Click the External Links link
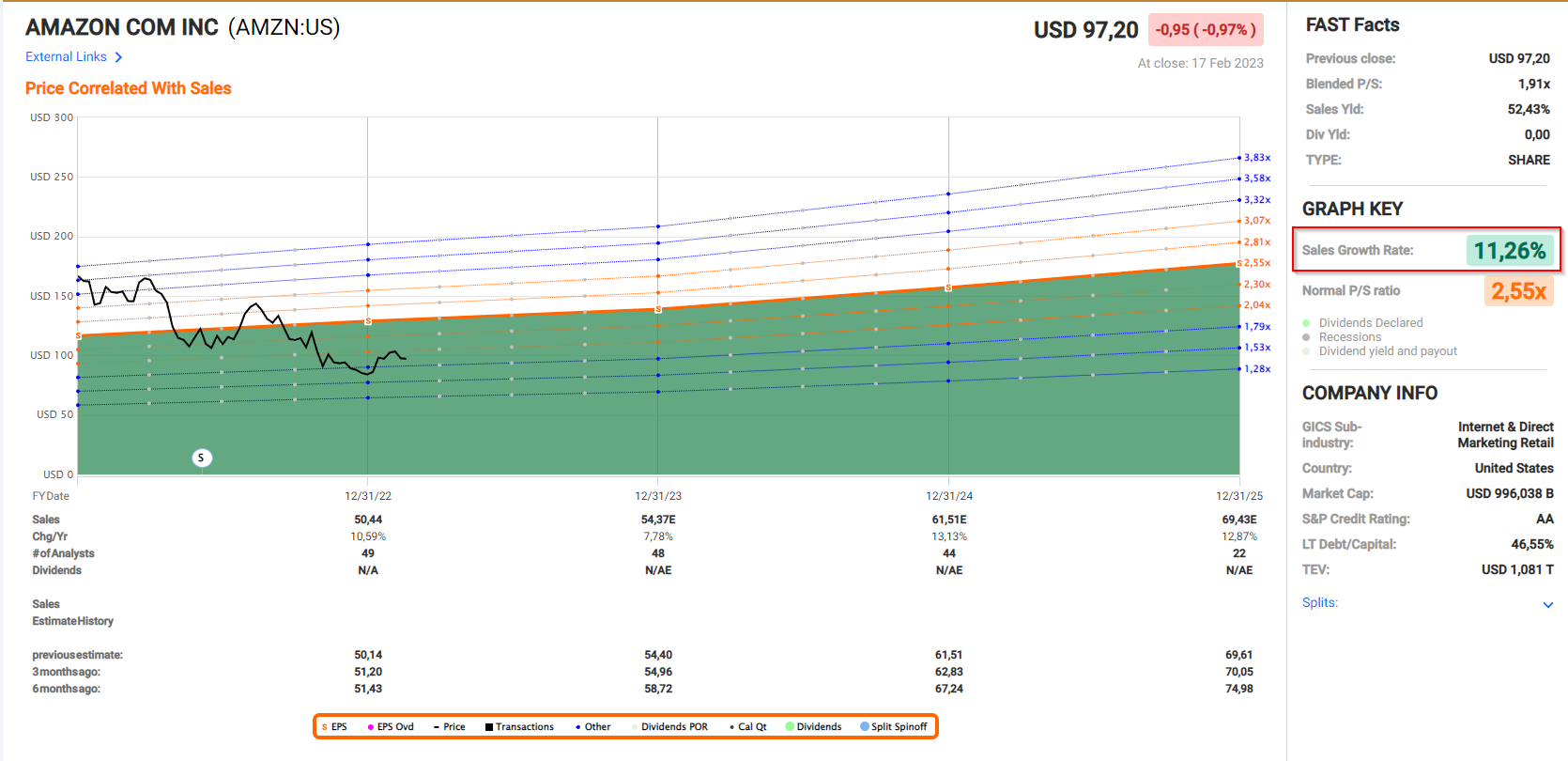Image resolution: width=1568 pixels, height=761 pixels. (66, 57)
